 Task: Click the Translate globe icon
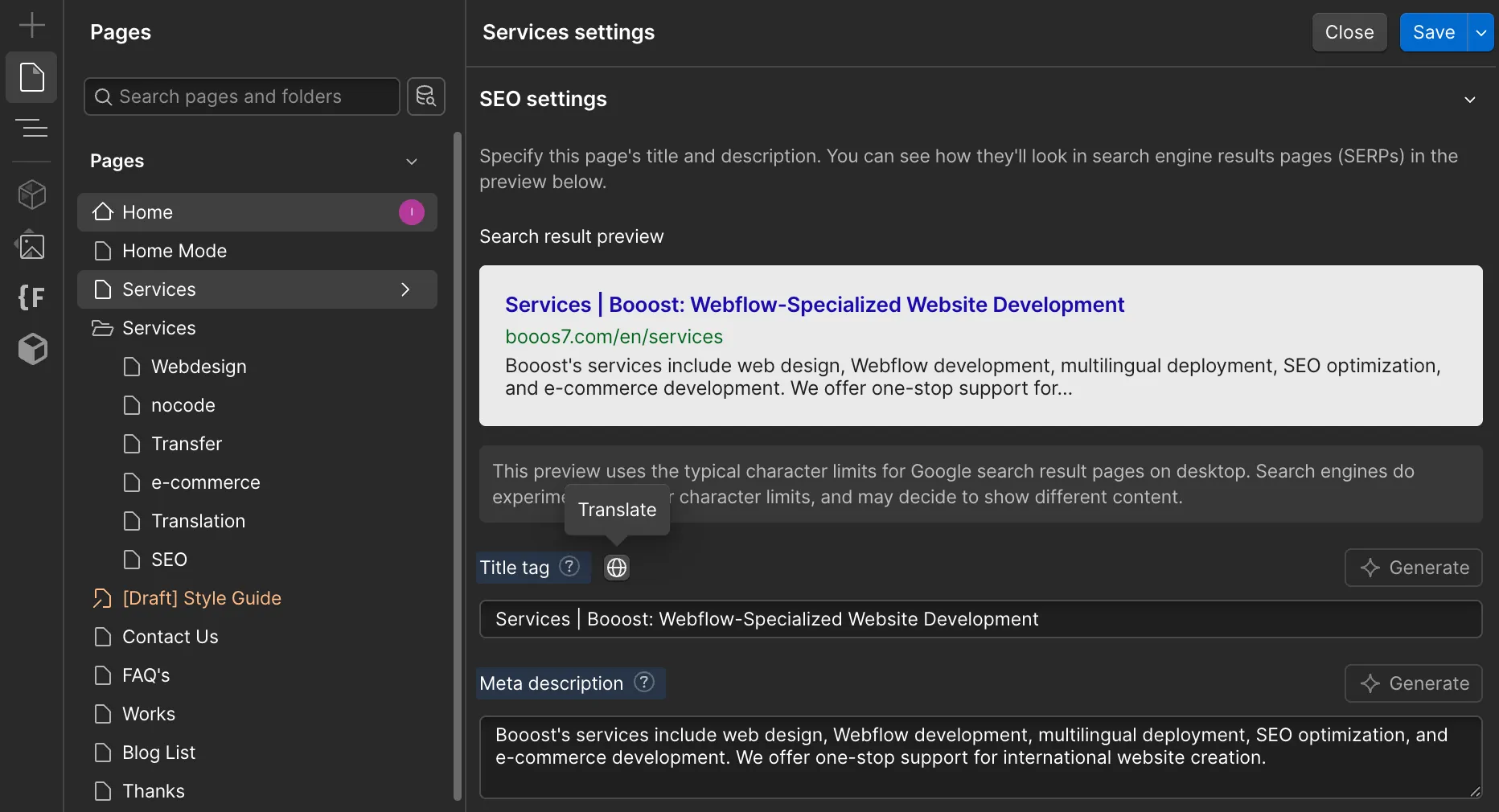(617, 568)
